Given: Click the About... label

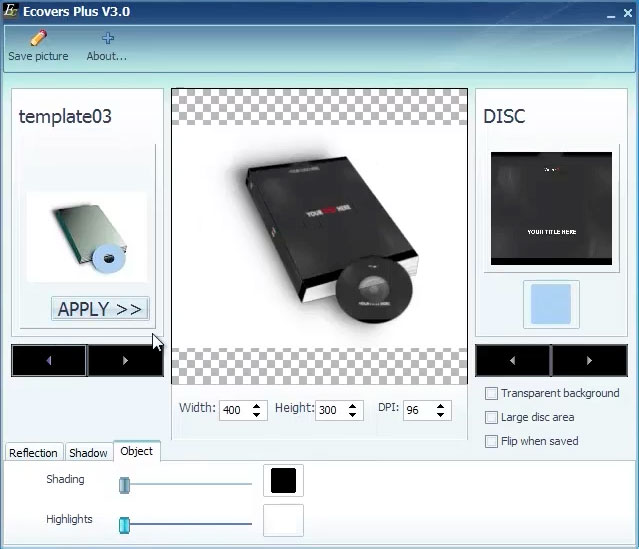Looking at the screenshot, I should [107, 56].
